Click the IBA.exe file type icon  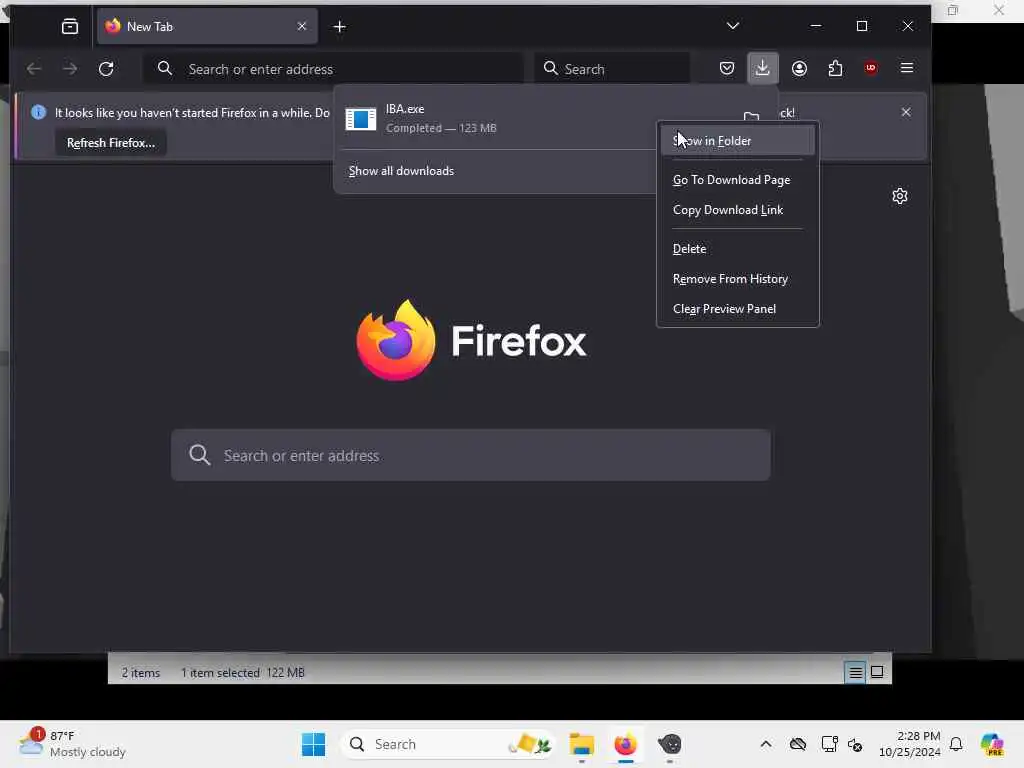pos(360,119)
